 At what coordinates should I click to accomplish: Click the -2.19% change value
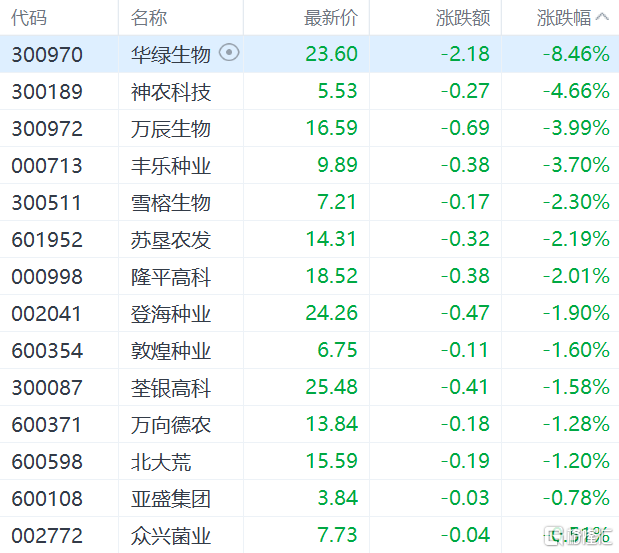click(576, 239)
